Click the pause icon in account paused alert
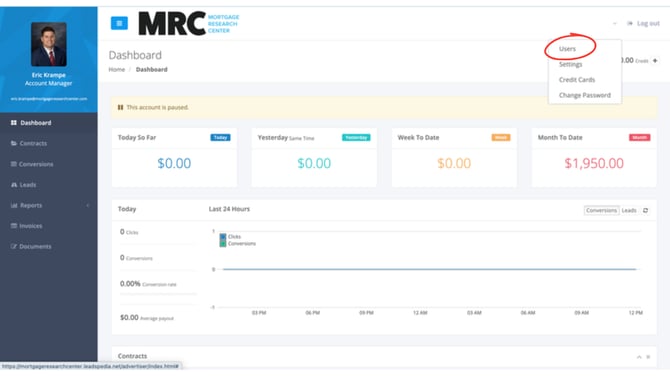This screenshot has width=670, height=376. [x=120, y=107]
